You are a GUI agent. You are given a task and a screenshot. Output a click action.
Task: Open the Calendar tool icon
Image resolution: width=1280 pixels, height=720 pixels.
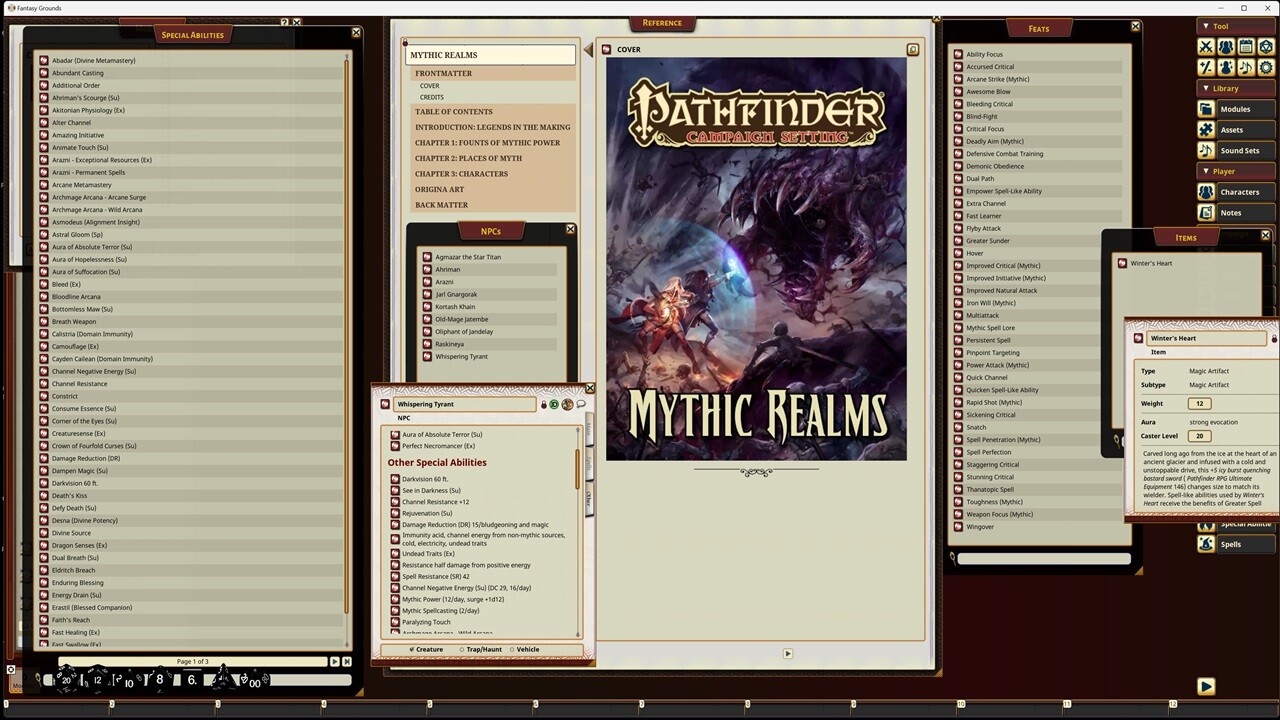click(x=1246, y=47)
